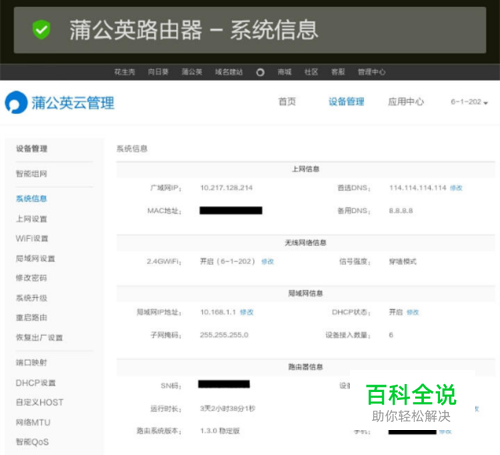500x455 pixels.
Task: Open 客服 in top navigation bar
Action: [x=338, y=72]
